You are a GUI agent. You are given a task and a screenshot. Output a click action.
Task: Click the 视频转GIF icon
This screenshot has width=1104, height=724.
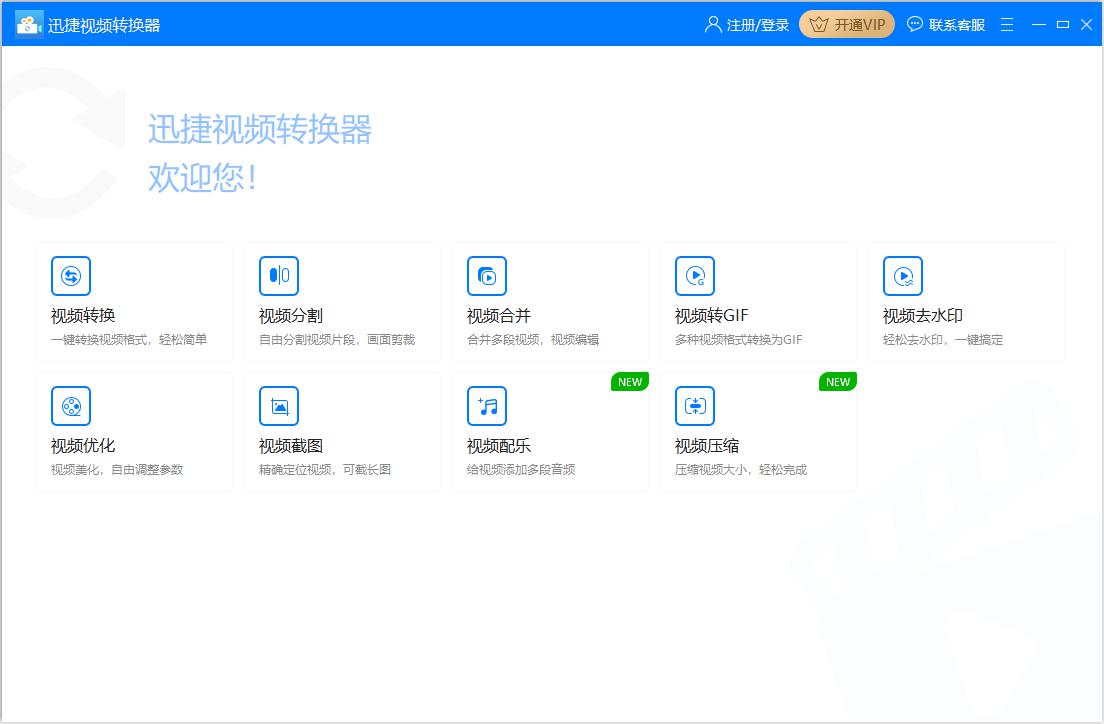click(695, 276)
